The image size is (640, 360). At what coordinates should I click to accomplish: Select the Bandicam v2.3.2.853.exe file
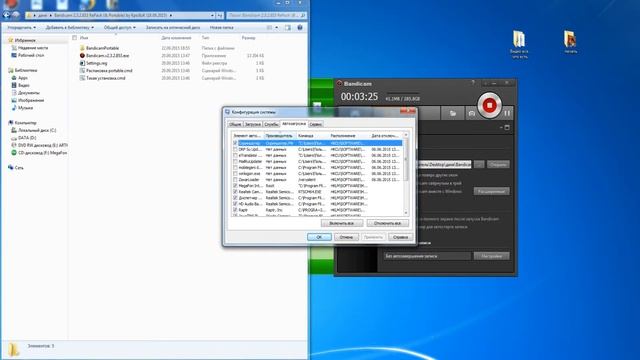107,56
